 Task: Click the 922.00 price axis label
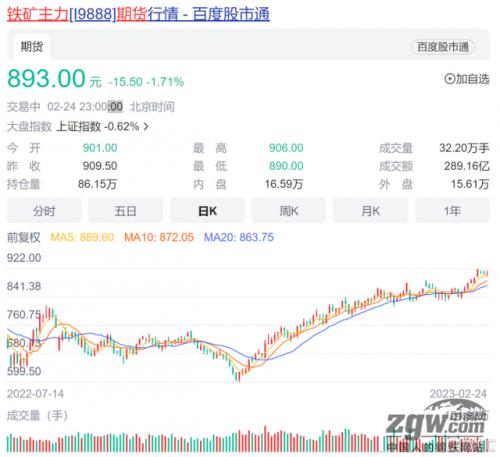24,258
